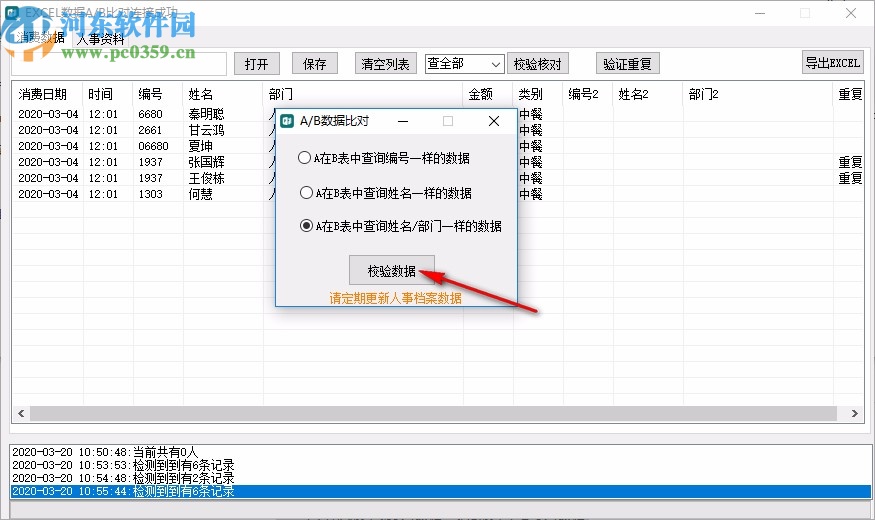The image size is (875, 520).
Task: Click the 部门 column header
Action: click(363, 94)
